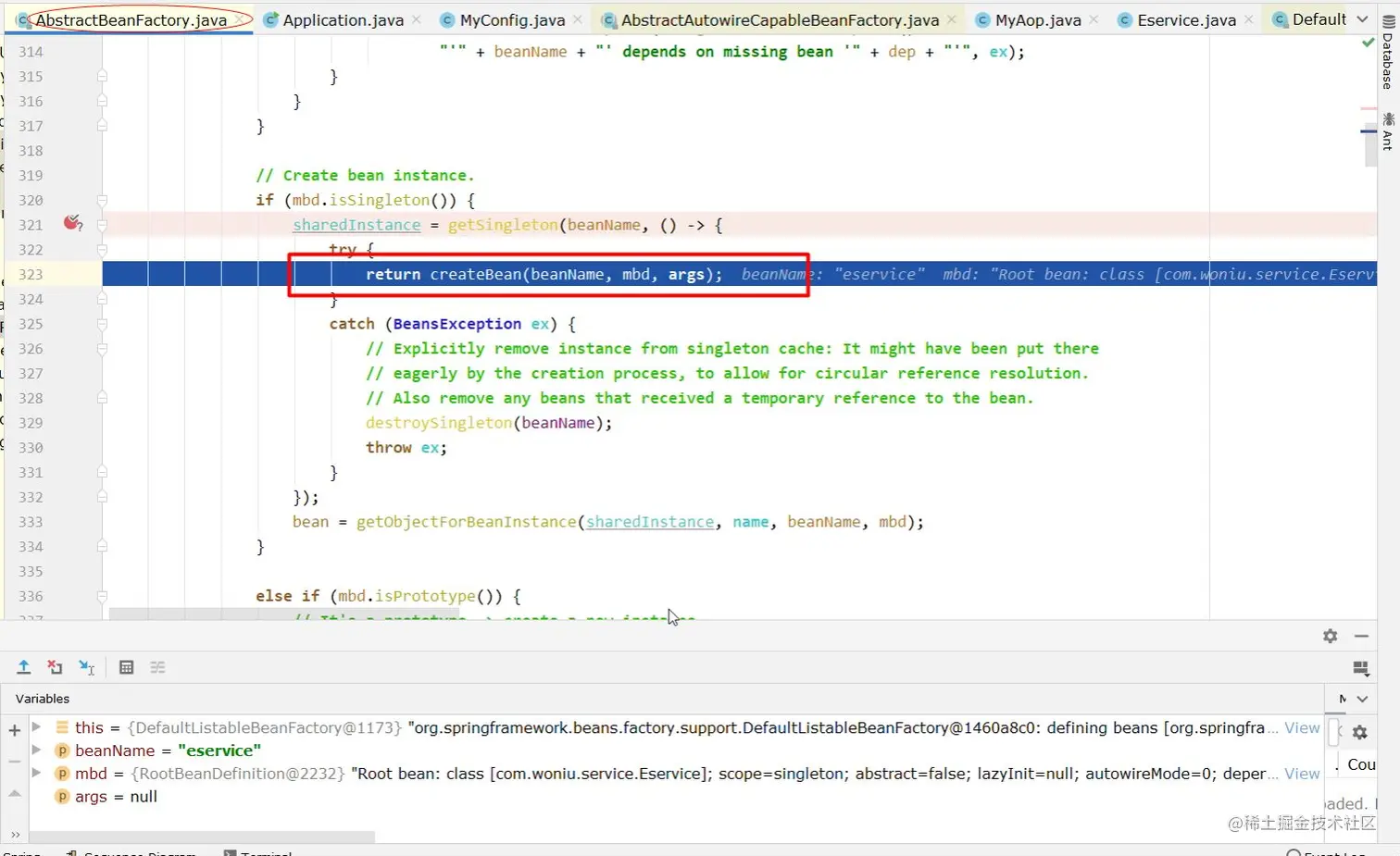Switch to the AbstractBeanFactory.java tab
This screenshot has width=1400, height=856.
[x=131, y=19]
